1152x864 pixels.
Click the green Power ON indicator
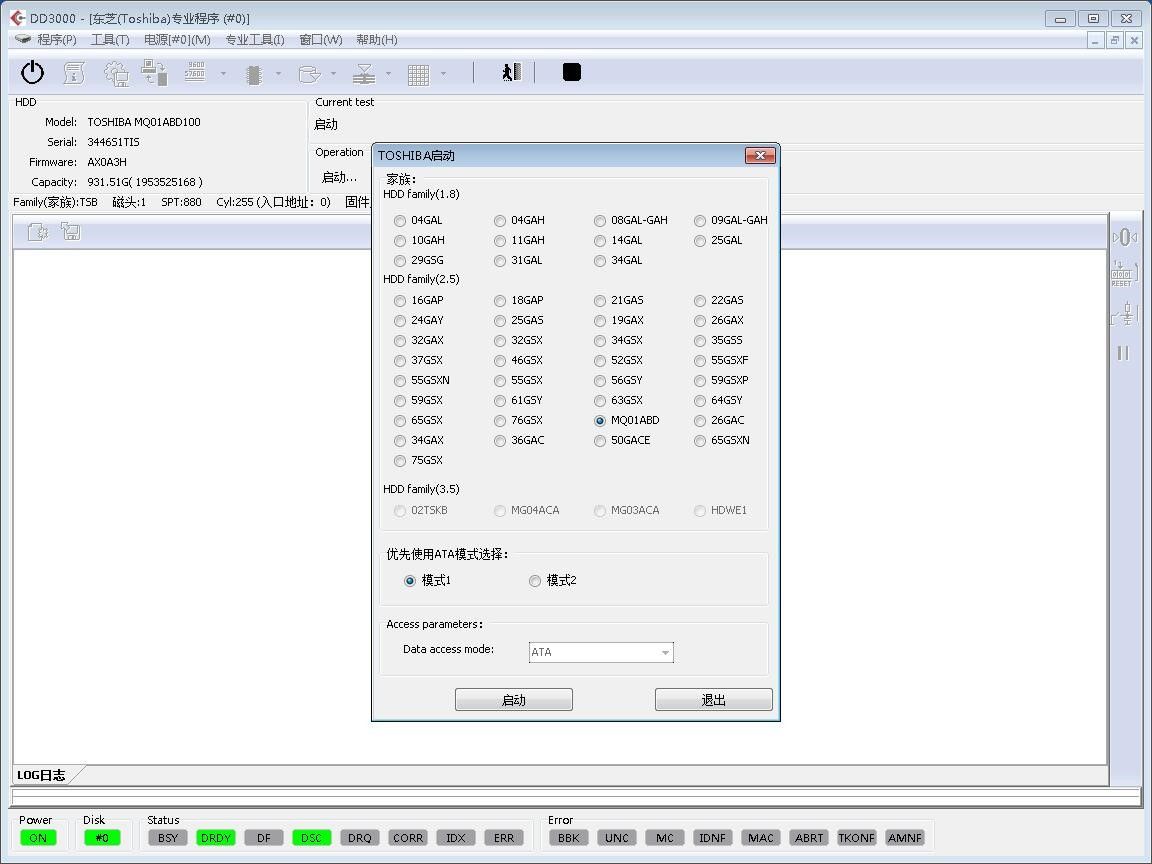37,838
